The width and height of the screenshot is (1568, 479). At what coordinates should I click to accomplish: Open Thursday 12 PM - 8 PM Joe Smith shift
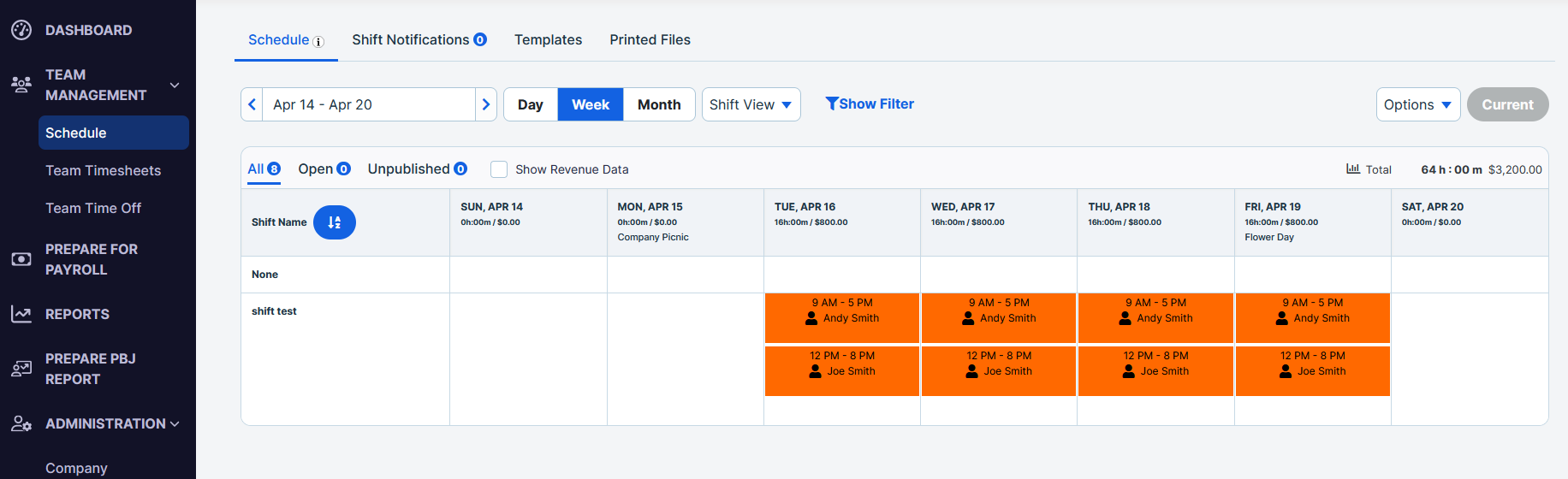pos(1155,371)
